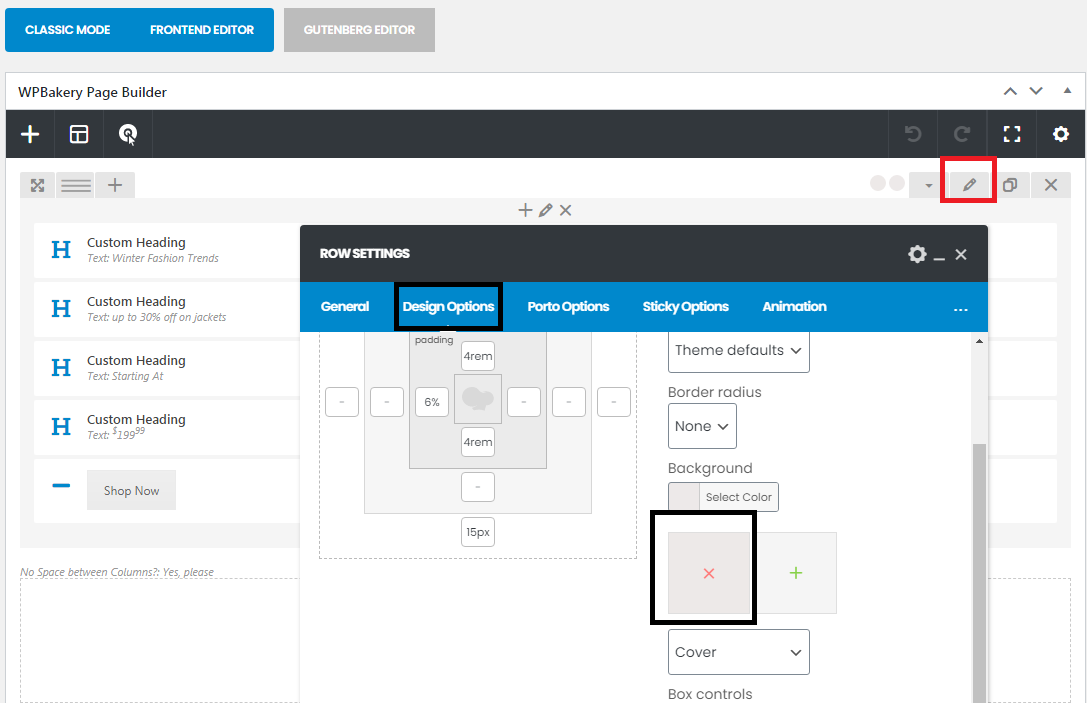Switch to Classic Mode
This screenshot has height=703, width=1087.
[68, 30]
